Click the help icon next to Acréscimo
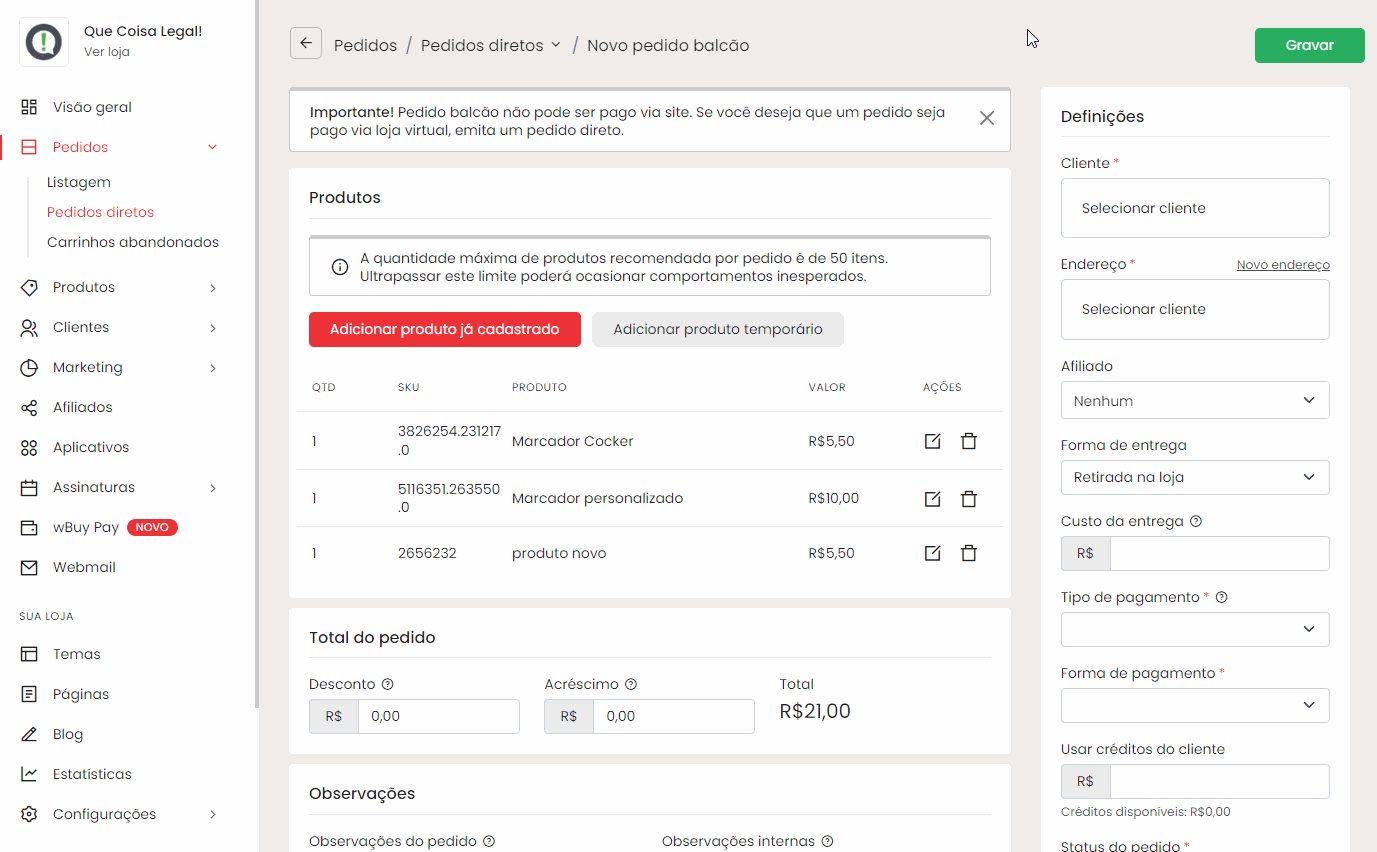 [x=631, y=685]
